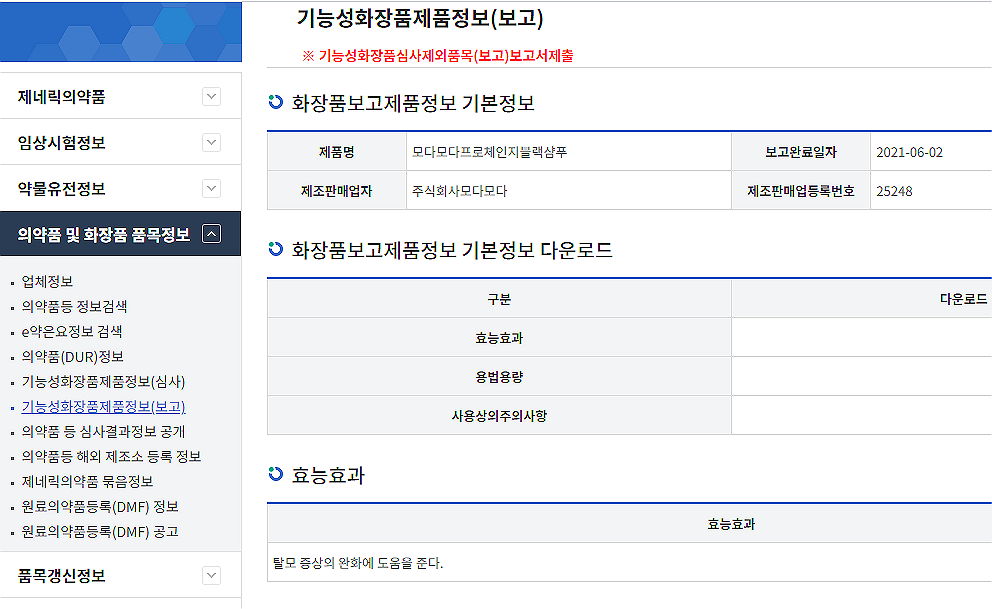Open 제네릭의약품 묶음정보 link
Image resolution: width=992 pixels, height=609 pixels.
coord(87,481)
